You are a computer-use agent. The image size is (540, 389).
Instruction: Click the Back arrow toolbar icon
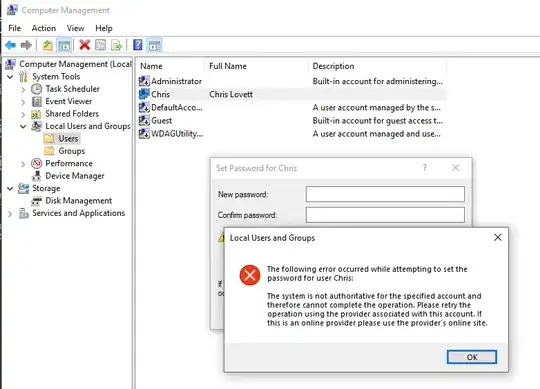pyautogui.click(x=10, y=45)
